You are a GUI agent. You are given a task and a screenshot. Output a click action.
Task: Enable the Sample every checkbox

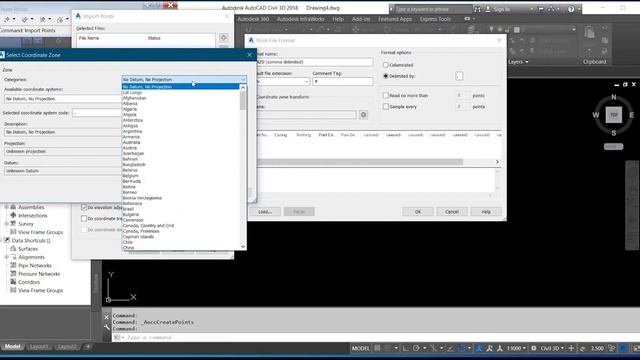[x=385, y=107]
